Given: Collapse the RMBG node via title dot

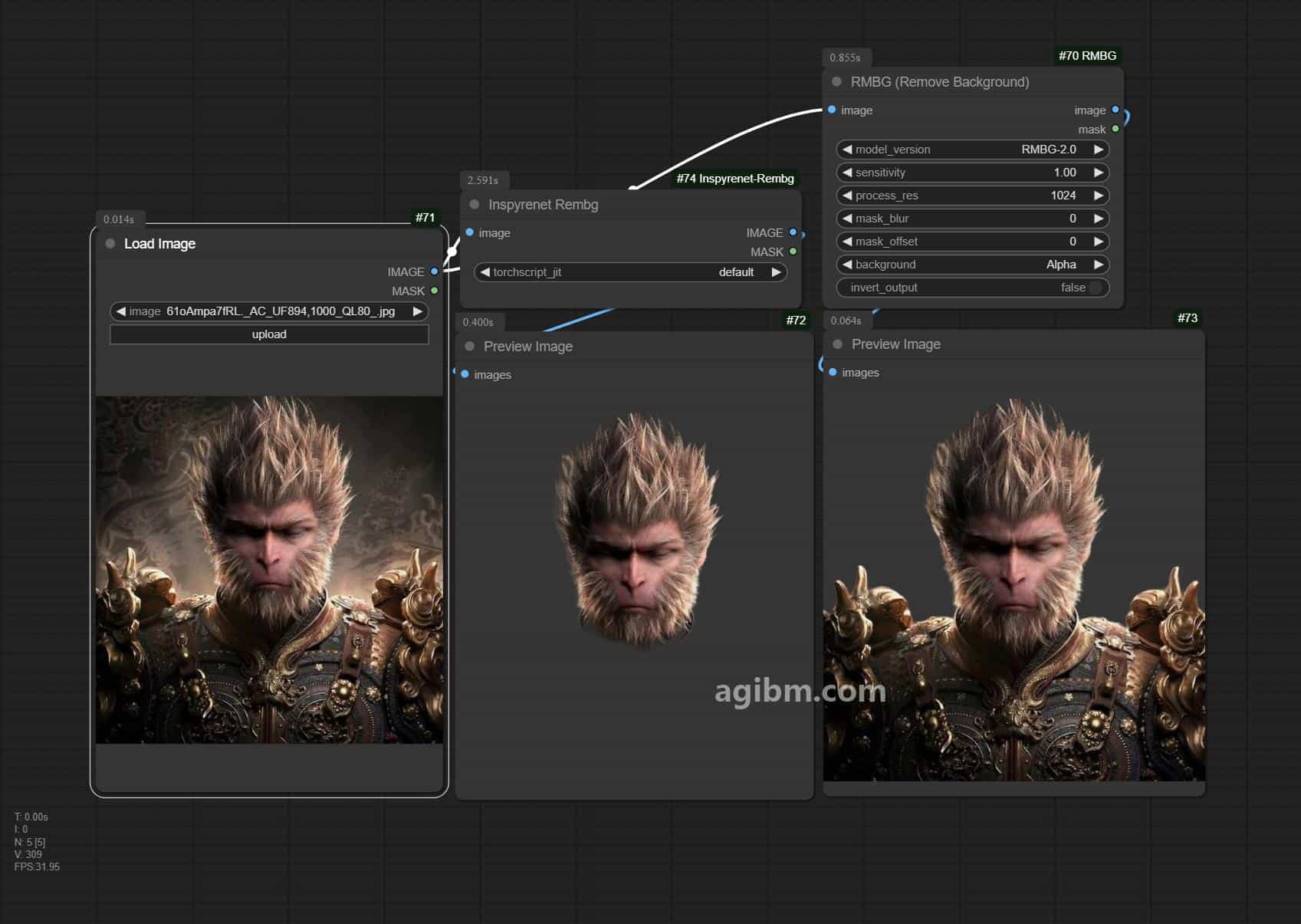Looking at the screenshot, I should pyautogui.click(x=836, y=82).
